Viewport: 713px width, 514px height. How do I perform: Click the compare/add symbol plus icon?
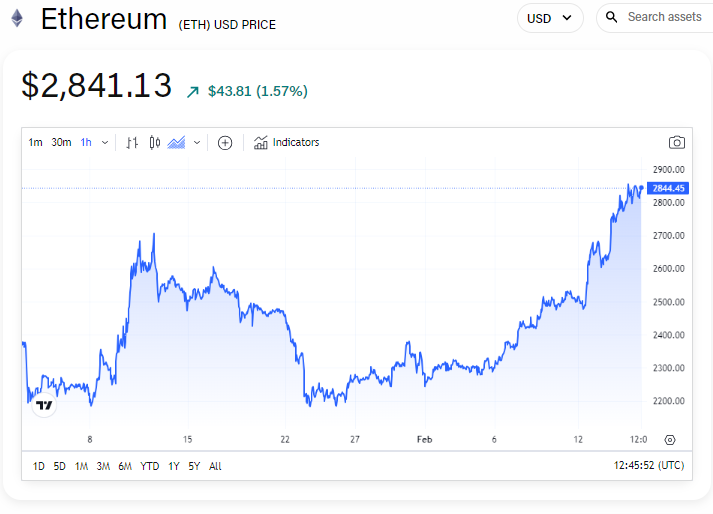click(225, 143)
